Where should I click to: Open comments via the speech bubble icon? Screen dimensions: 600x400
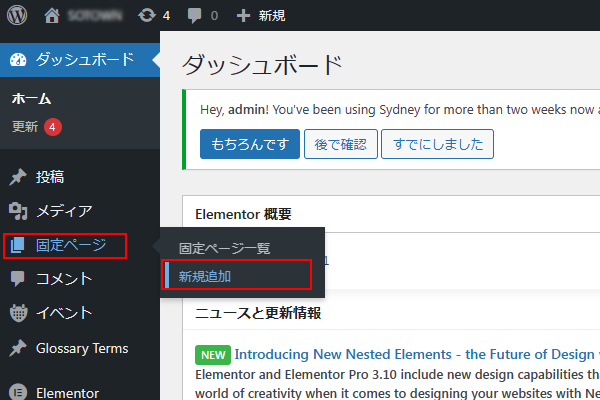(194, 16)
